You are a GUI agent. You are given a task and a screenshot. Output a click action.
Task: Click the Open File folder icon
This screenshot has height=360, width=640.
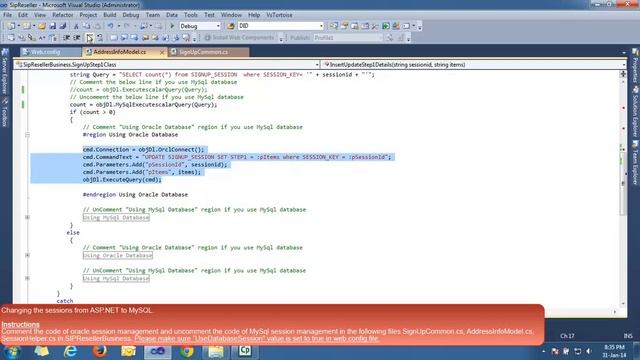coord(42,26)
